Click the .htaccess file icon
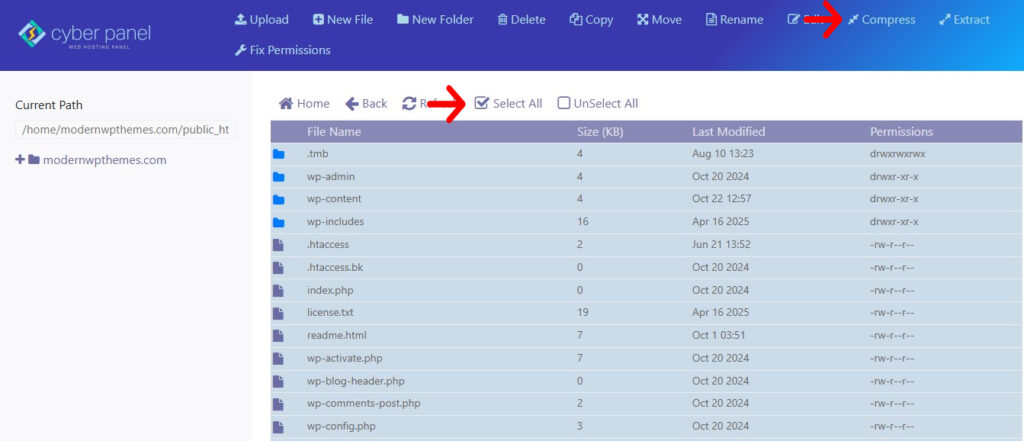The image size is (1024, 441). tap(278, 245)
